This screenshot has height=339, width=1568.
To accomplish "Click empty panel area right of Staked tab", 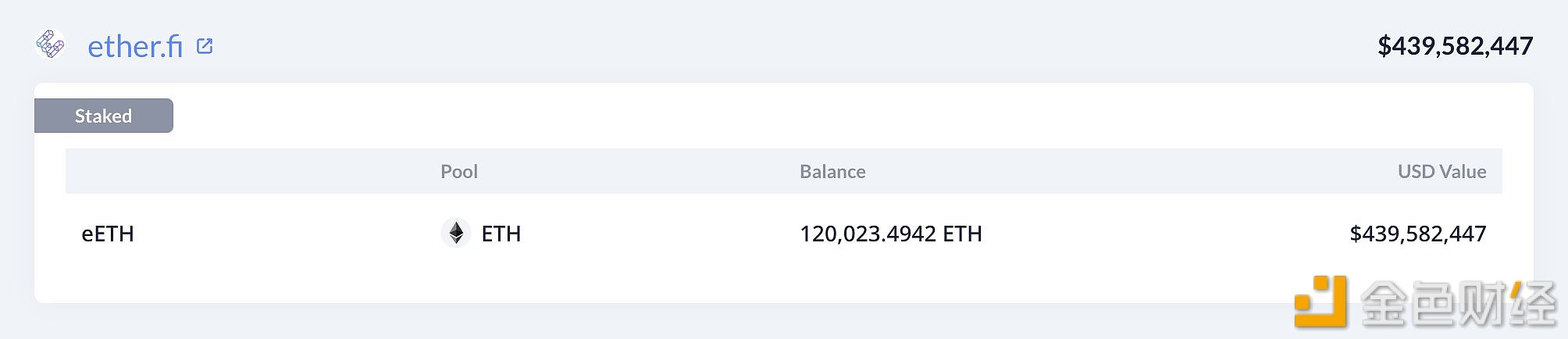I will coord(781,116).
